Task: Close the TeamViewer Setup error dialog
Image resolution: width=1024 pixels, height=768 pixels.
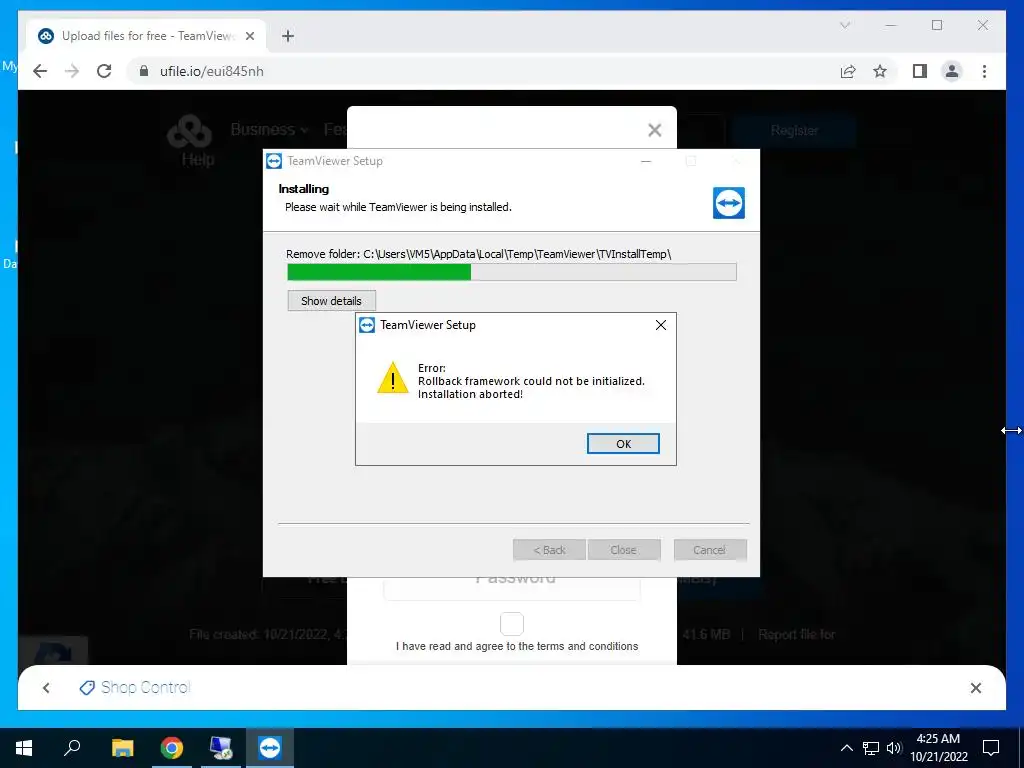Action: point(661,325)
